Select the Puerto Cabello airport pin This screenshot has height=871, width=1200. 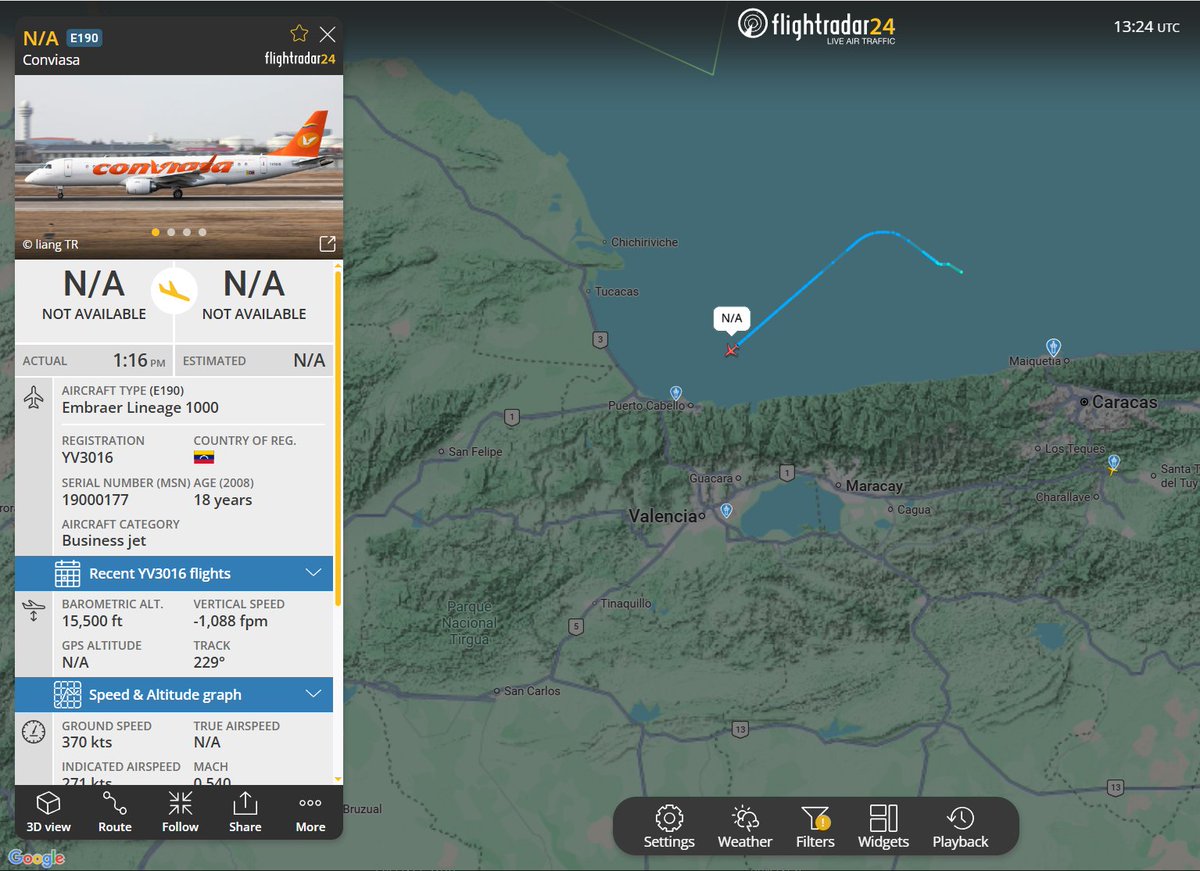pos(675,393)
